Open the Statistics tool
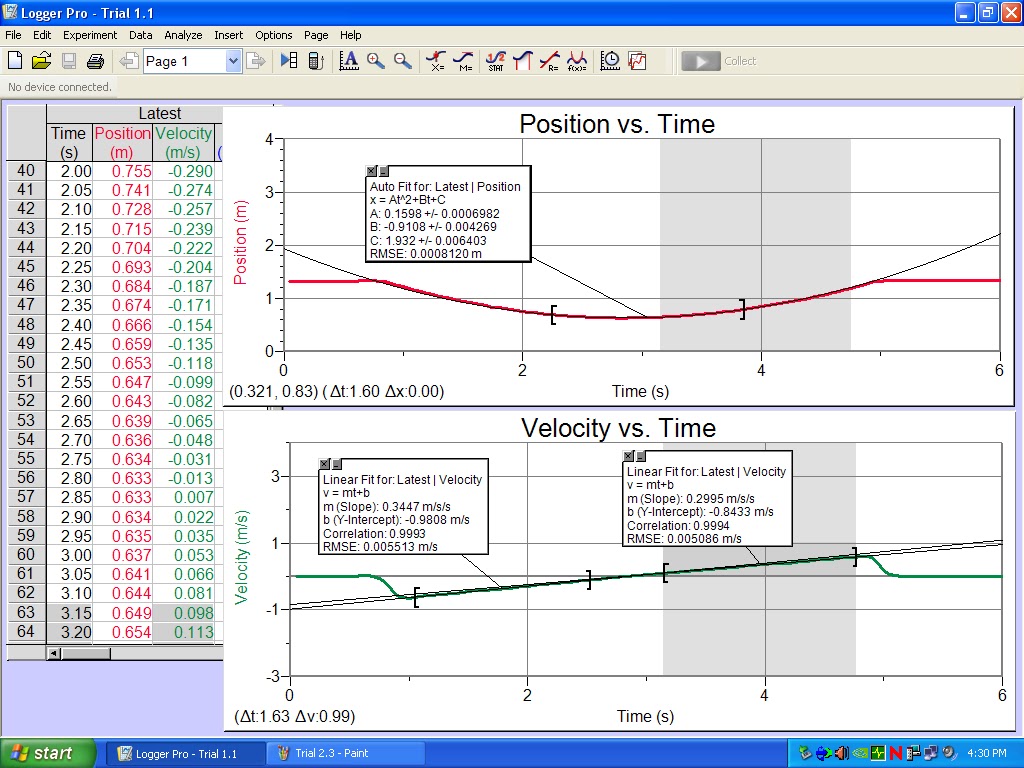Screen dimensions: 1024x768 coord(497,60)
